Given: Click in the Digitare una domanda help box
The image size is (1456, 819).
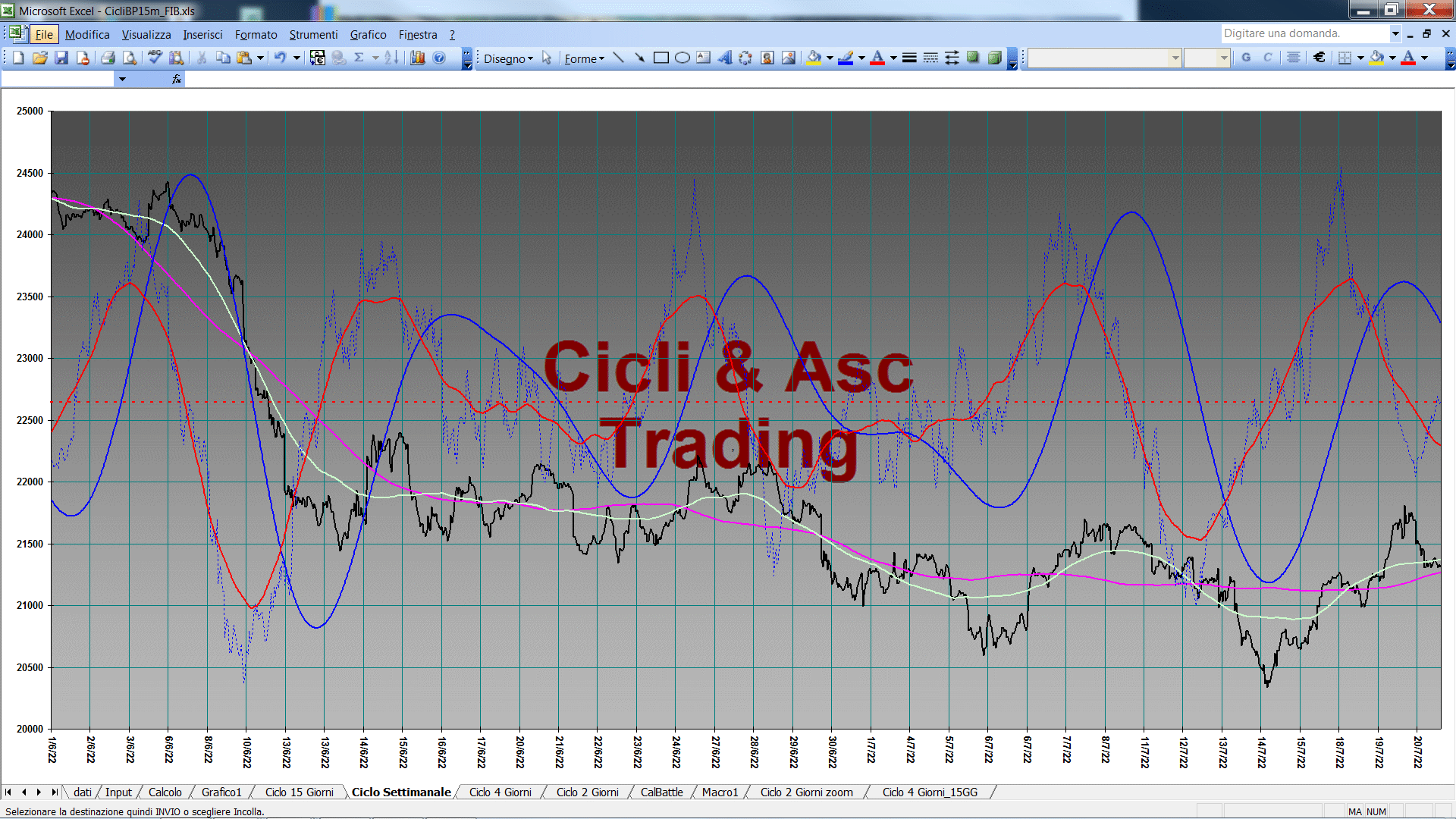Looking at the screenshot, I should click(x=1304, y=33).
